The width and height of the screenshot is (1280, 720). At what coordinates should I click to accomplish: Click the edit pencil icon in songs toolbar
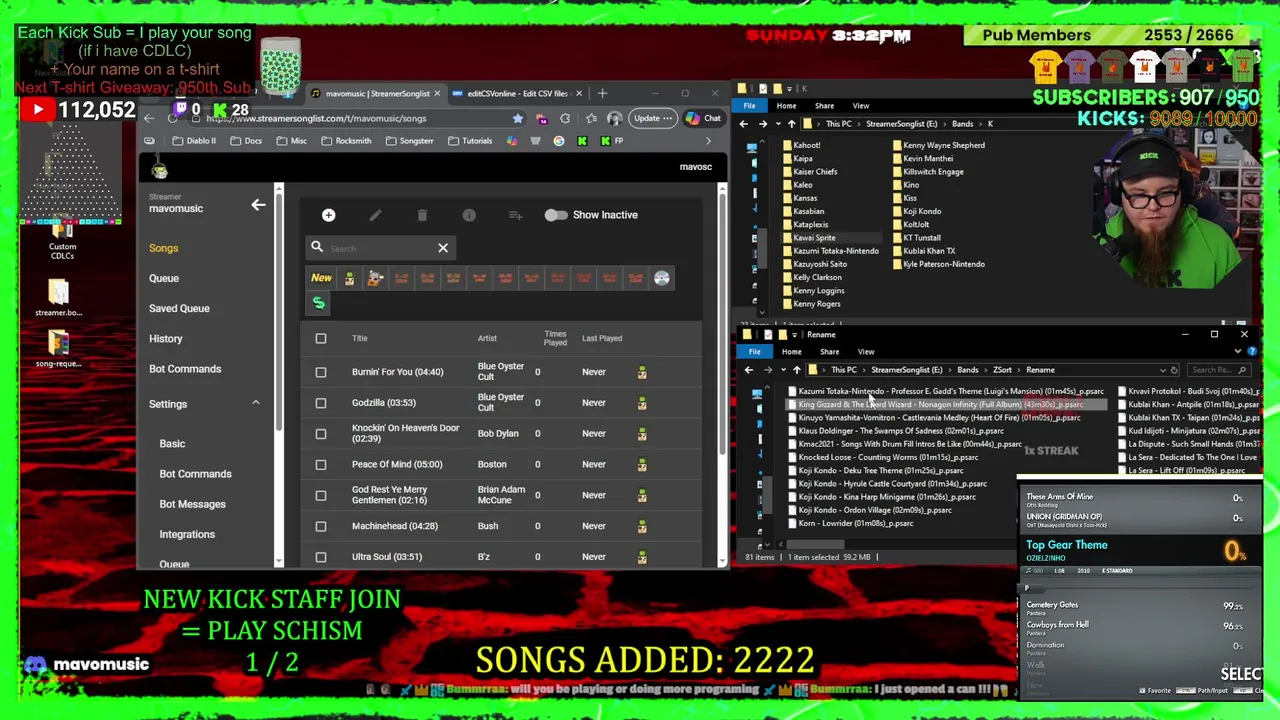pos(375,215)
